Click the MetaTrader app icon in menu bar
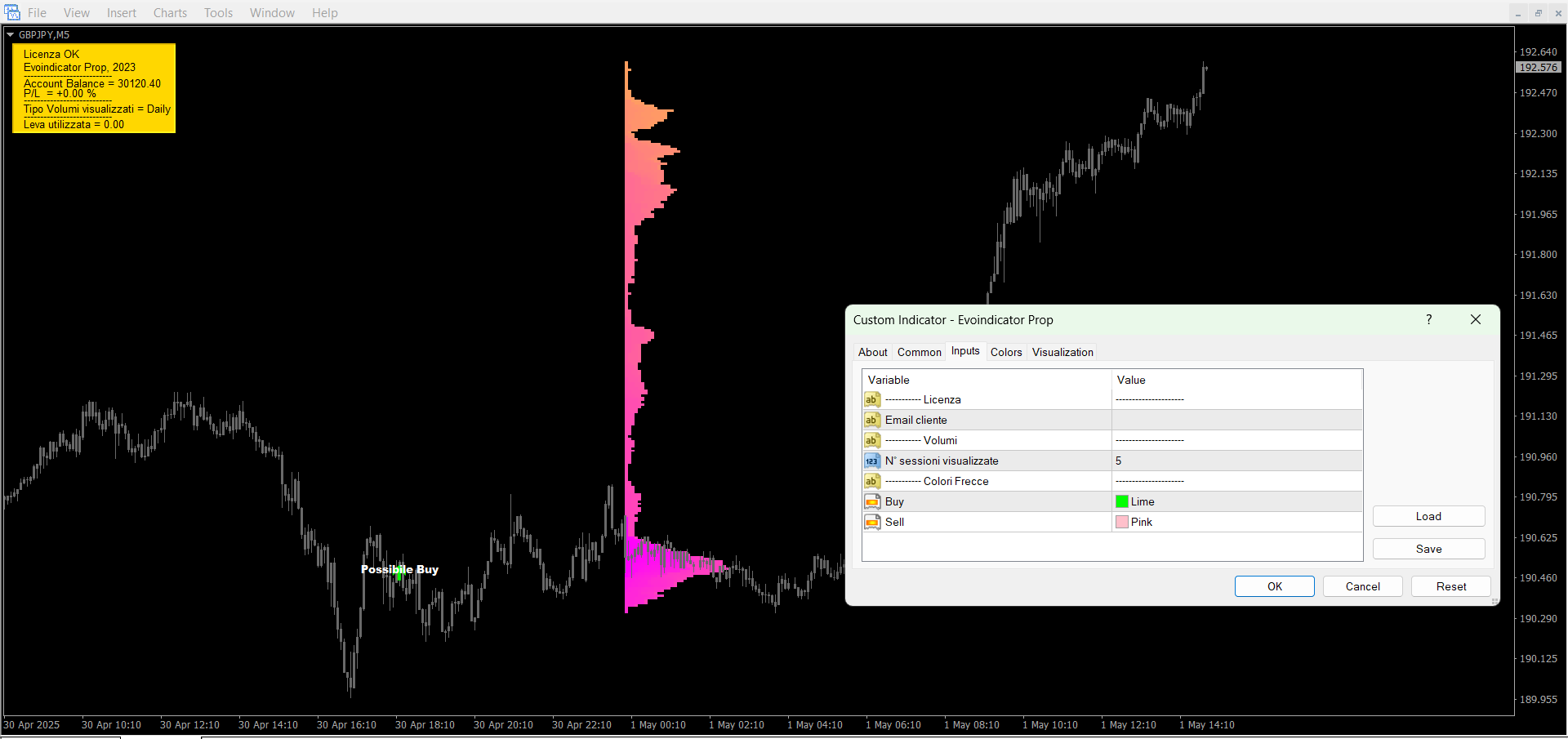 coord(12,12)
